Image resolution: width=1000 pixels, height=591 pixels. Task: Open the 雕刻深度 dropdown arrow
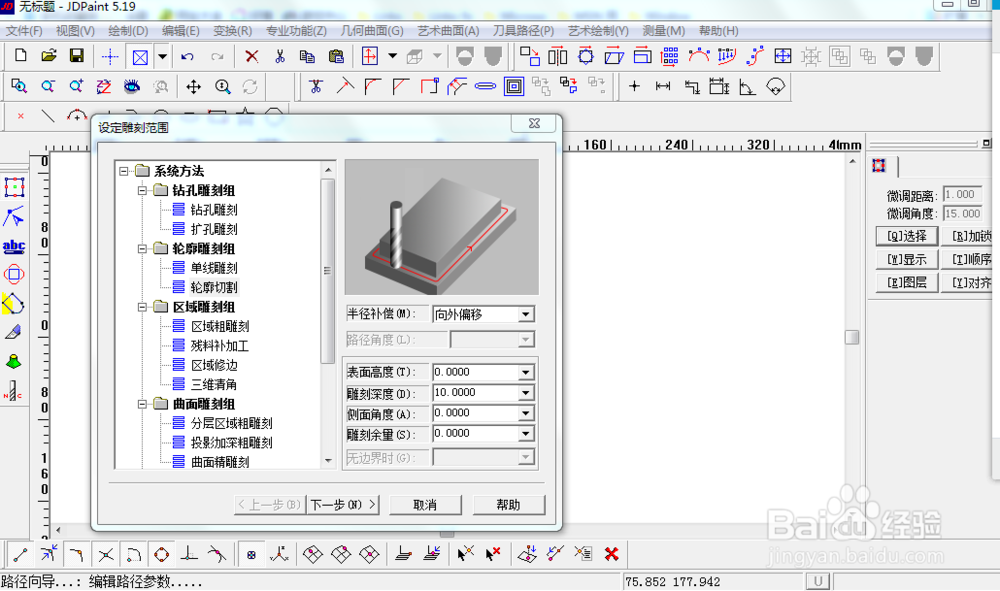[x=526, y=393]
